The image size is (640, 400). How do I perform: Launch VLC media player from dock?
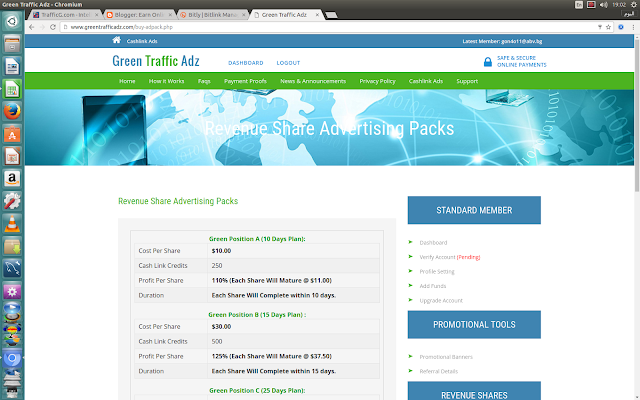point(12,224)
